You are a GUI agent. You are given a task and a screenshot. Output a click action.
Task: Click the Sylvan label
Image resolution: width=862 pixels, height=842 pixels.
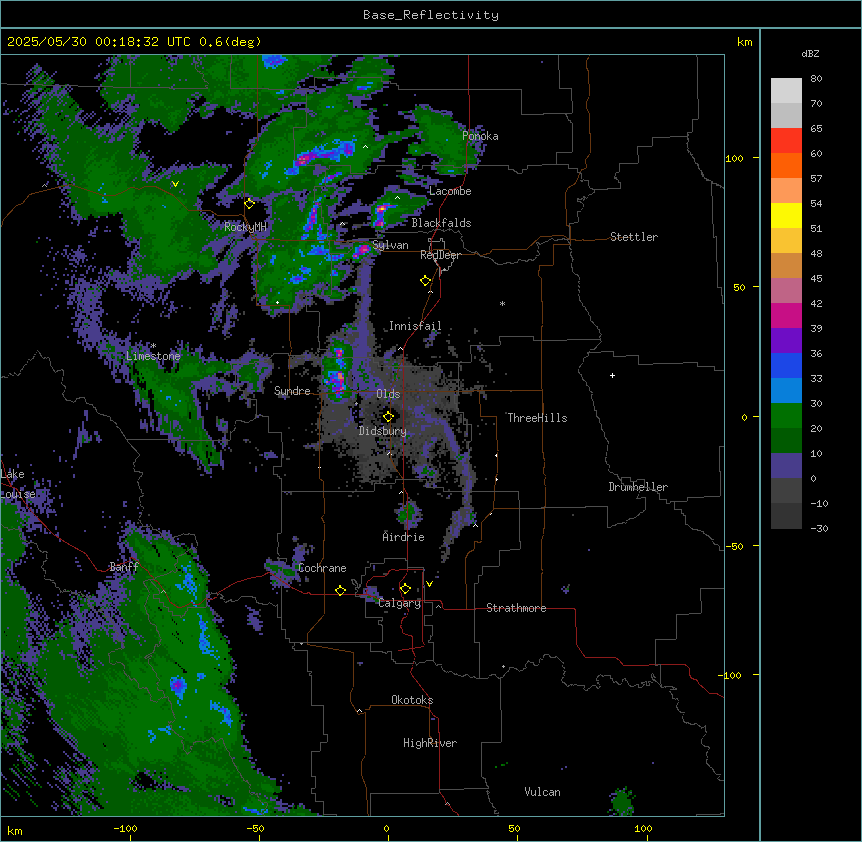click(390, 245)
